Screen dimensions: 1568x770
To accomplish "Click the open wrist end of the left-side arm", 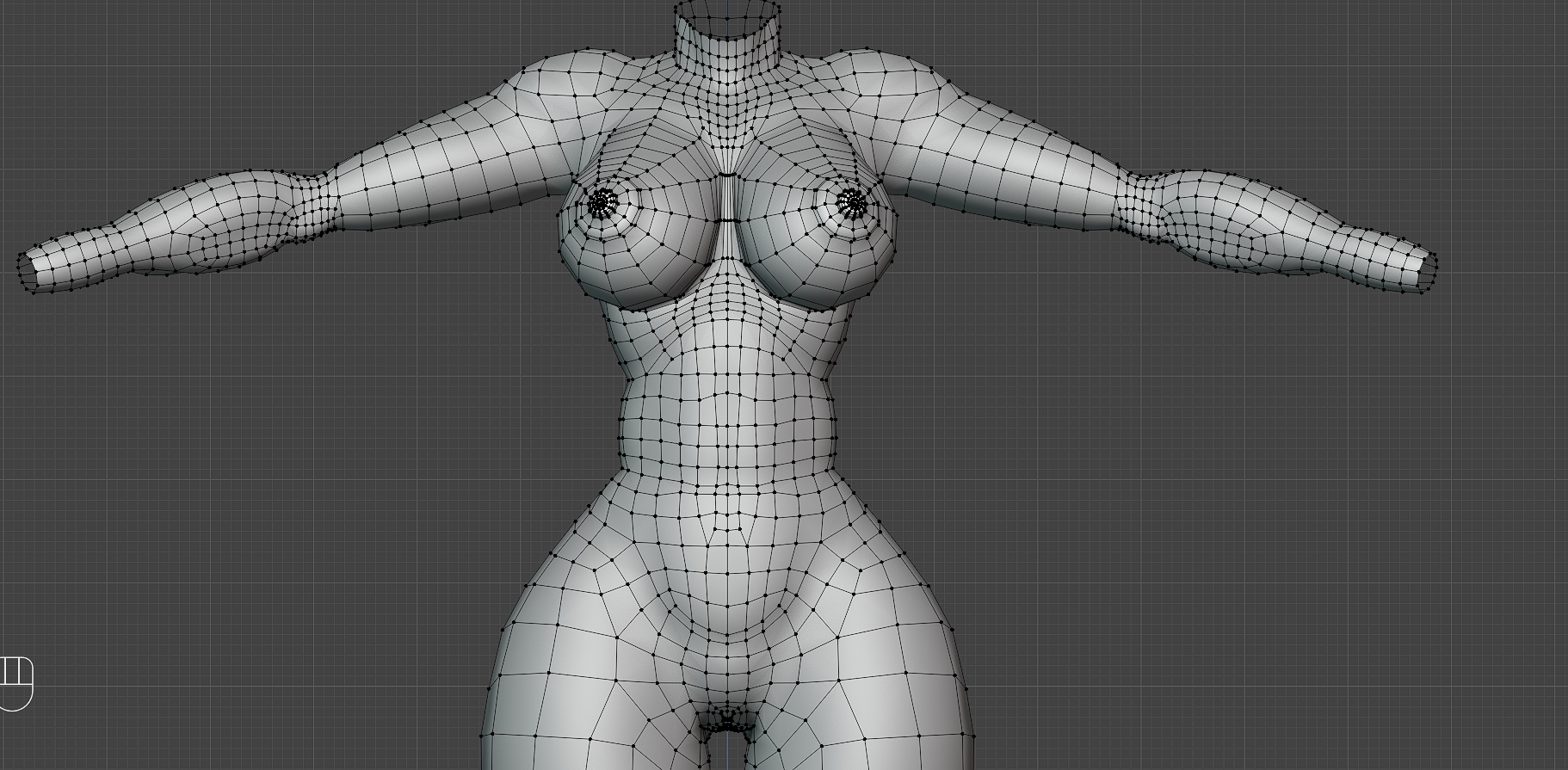I will click(26, 269).
